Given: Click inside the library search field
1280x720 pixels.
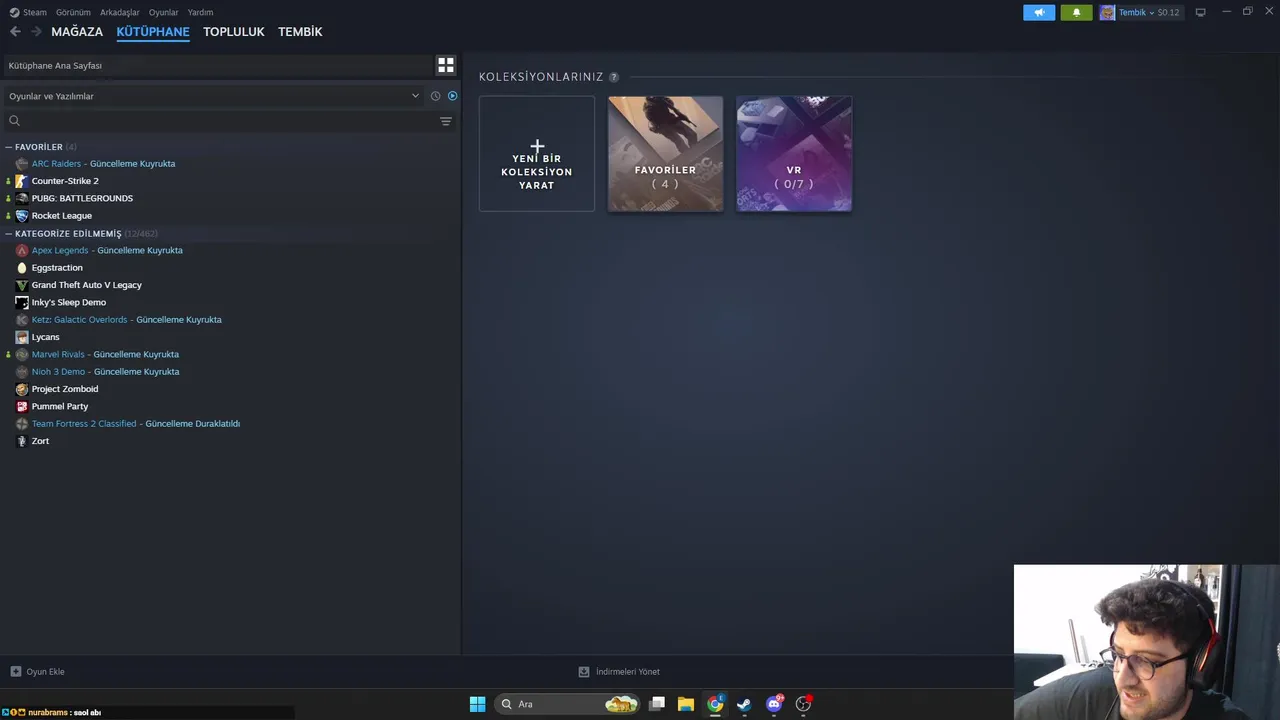Looking at the screenshot, I should coord(229,121).
